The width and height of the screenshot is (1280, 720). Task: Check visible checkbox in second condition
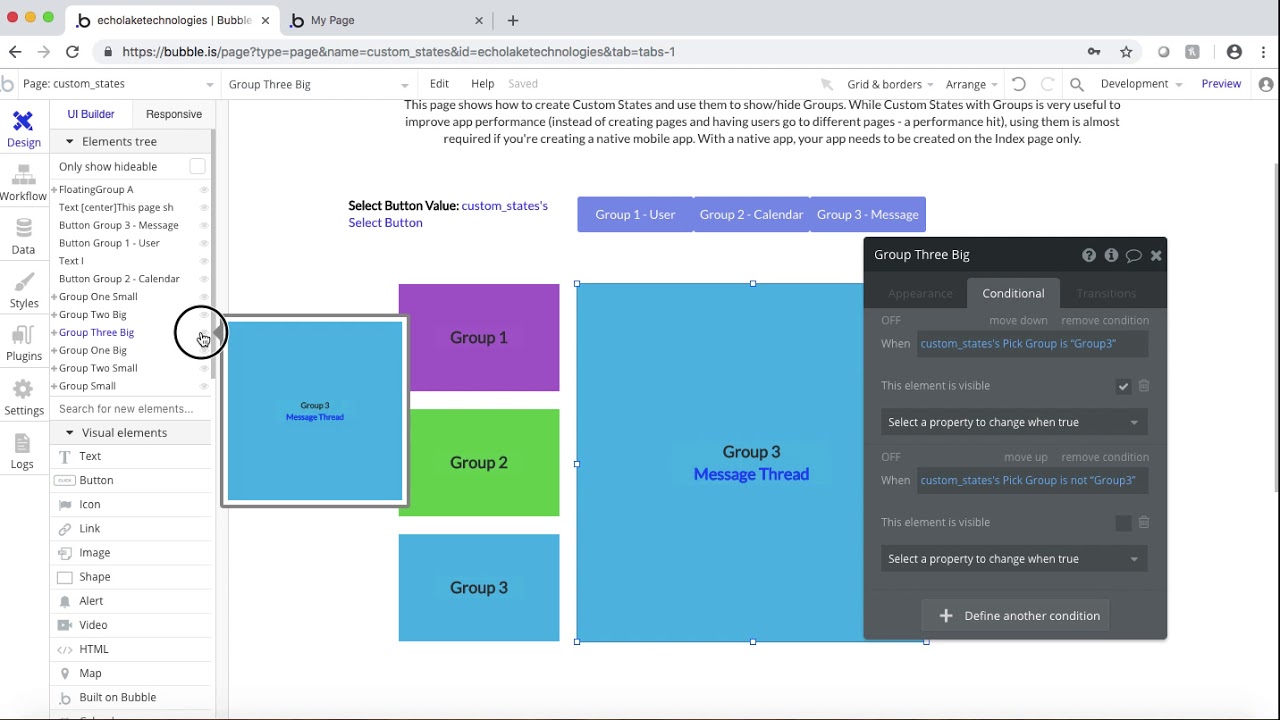(1123, 523)
